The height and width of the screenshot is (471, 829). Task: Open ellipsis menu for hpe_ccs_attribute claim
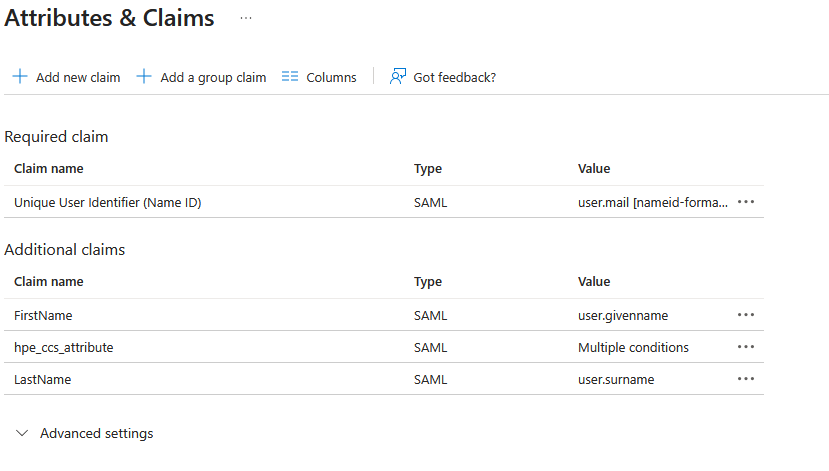coord(745,347)
